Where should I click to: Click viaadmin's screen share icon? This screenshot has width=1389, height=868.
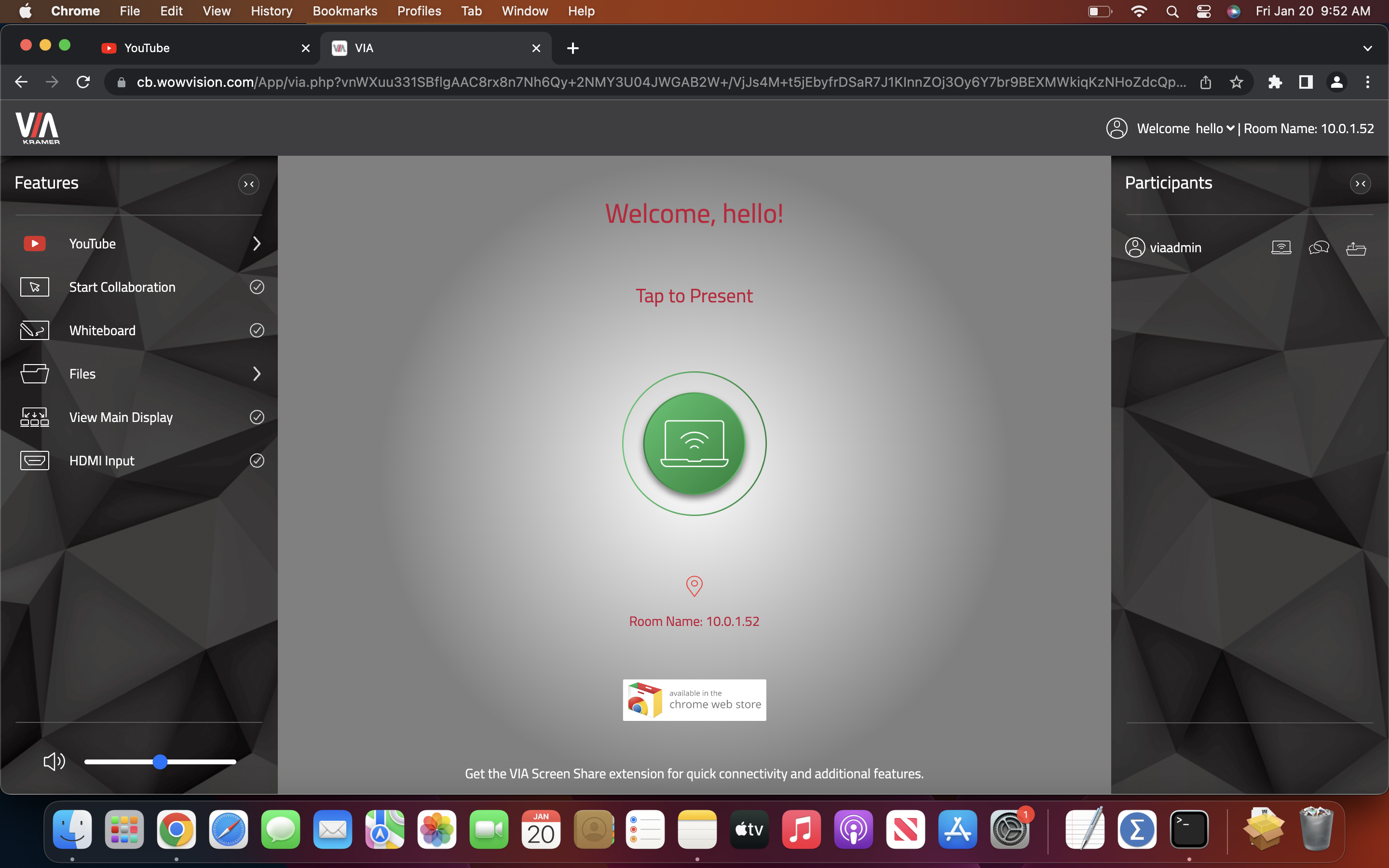1281,247
